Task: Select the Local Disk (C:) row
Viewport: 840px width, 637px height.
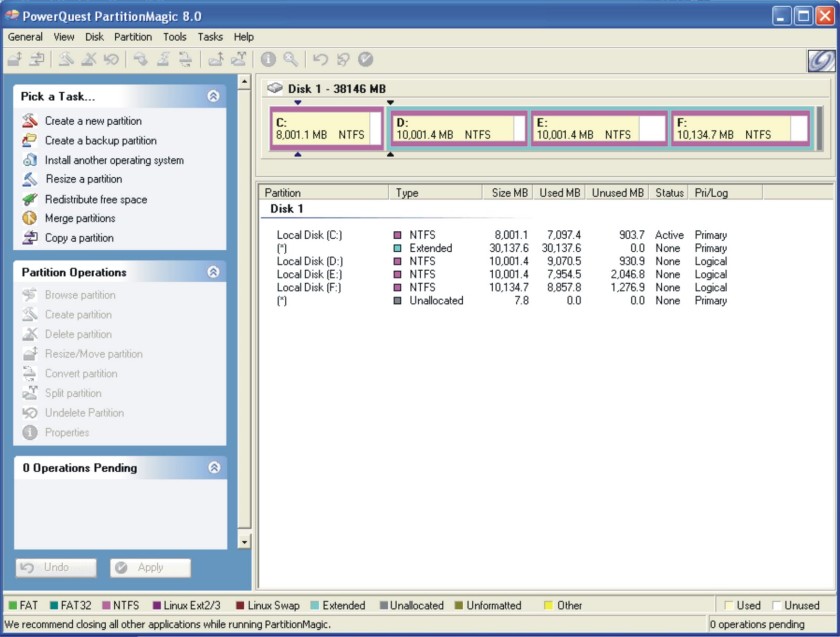Action: click(x=501, y=235)
